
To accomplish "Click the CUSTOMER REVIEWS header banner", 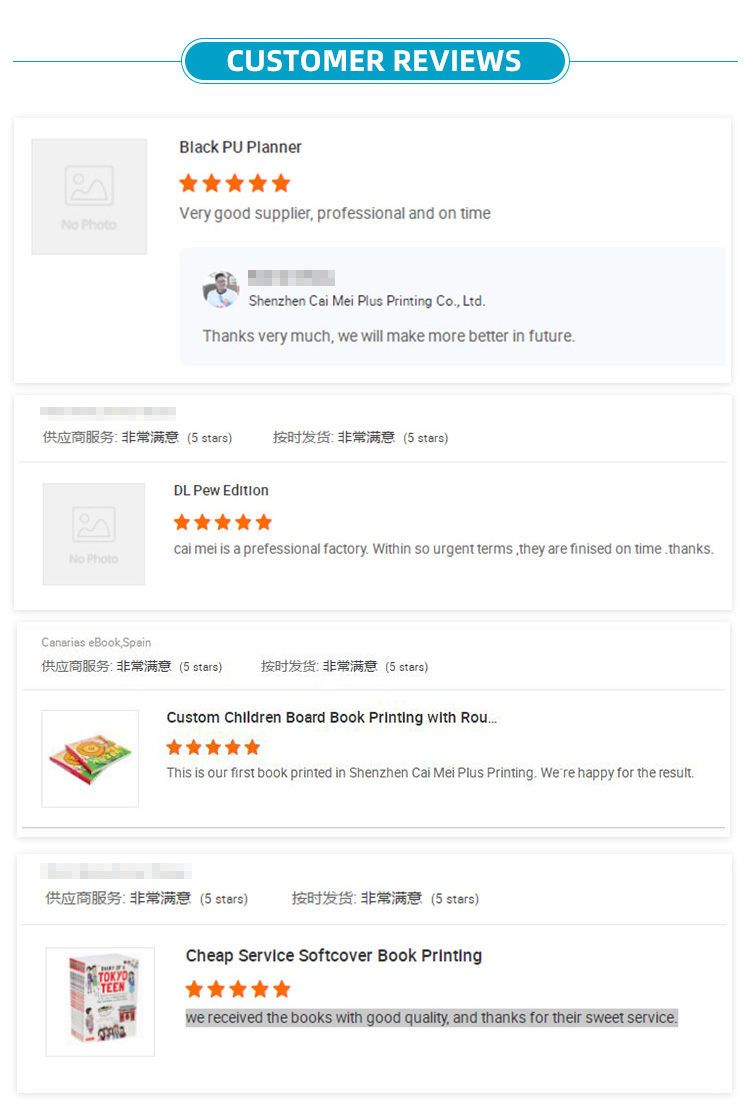I will click(x=375, y=61).
